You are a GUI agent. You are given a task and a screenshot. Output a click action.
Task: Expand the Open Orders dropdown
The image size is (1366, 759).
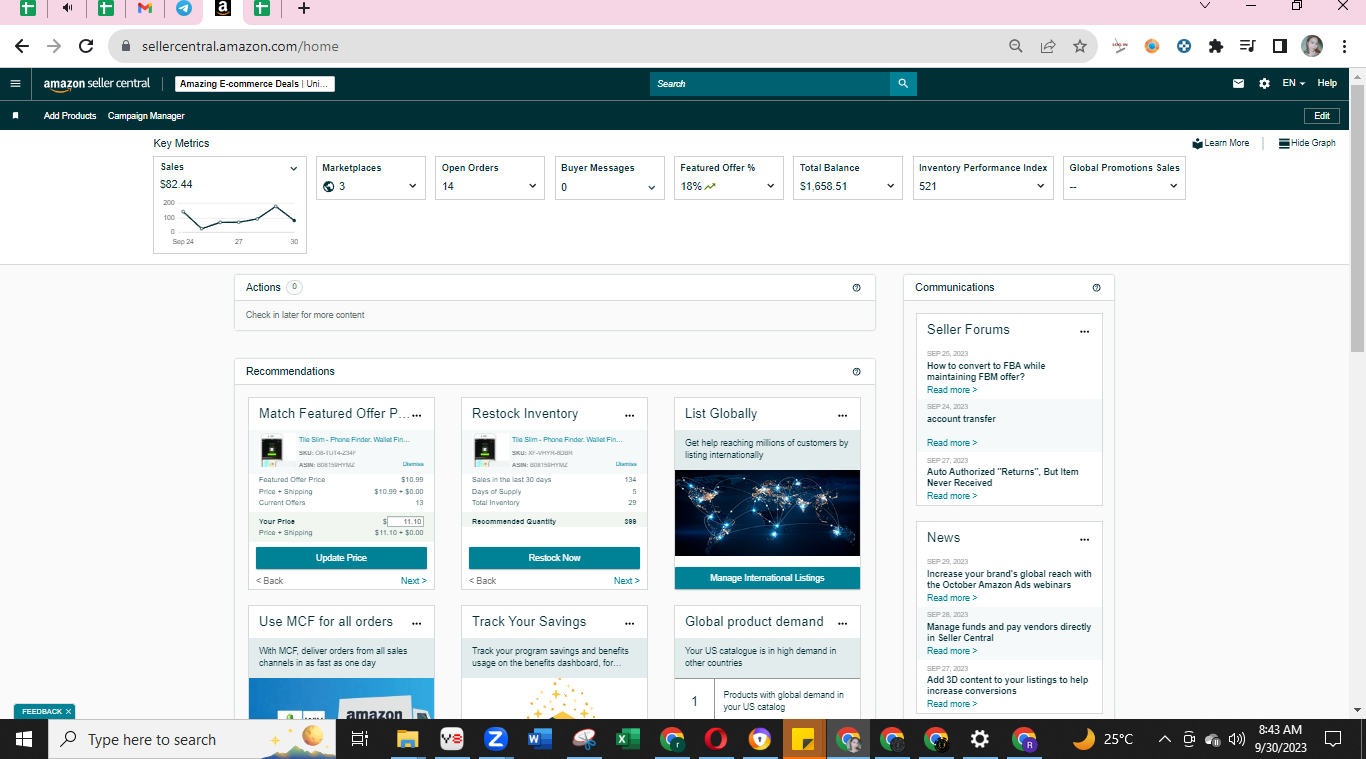pyautogui.click(x=532, y=187)
